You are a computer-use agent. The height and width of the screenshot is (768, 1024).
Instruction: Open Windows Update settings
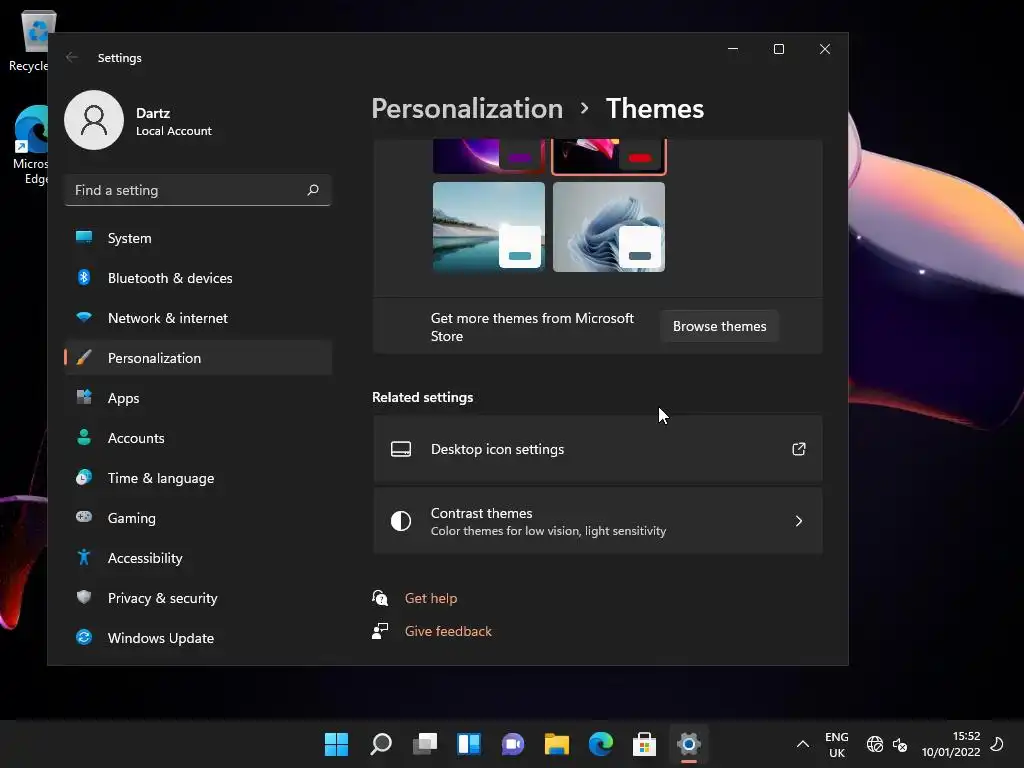tap(198, 638)
